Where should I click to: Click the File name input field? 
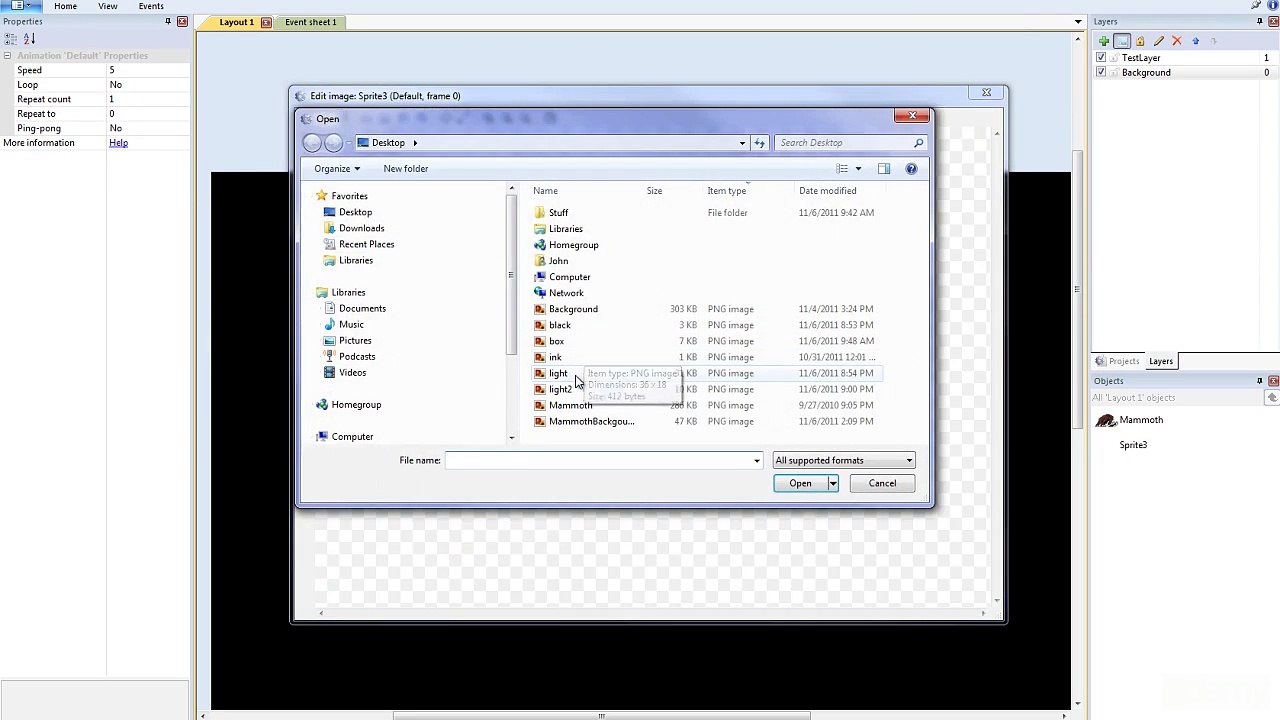[603, 460]
